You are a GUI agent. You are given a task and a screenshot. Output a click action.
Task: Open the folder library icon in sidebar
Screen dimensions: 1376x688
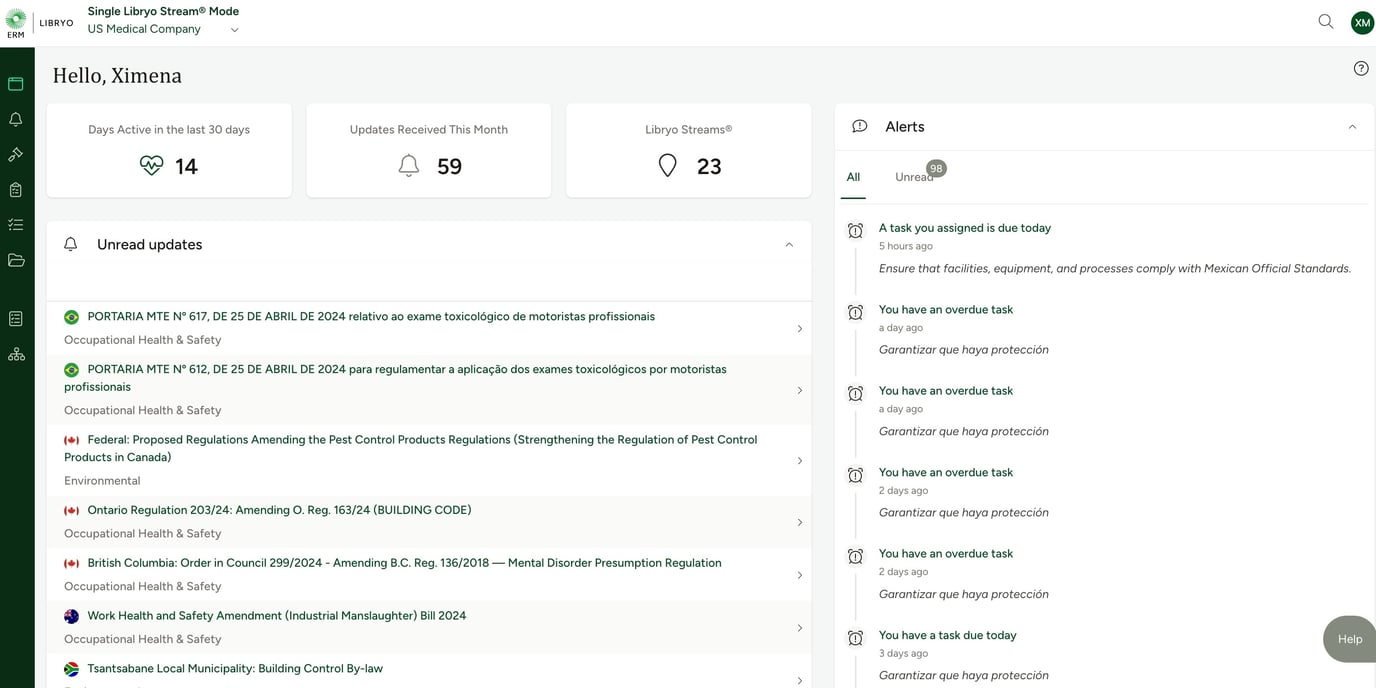pos(15,259)
